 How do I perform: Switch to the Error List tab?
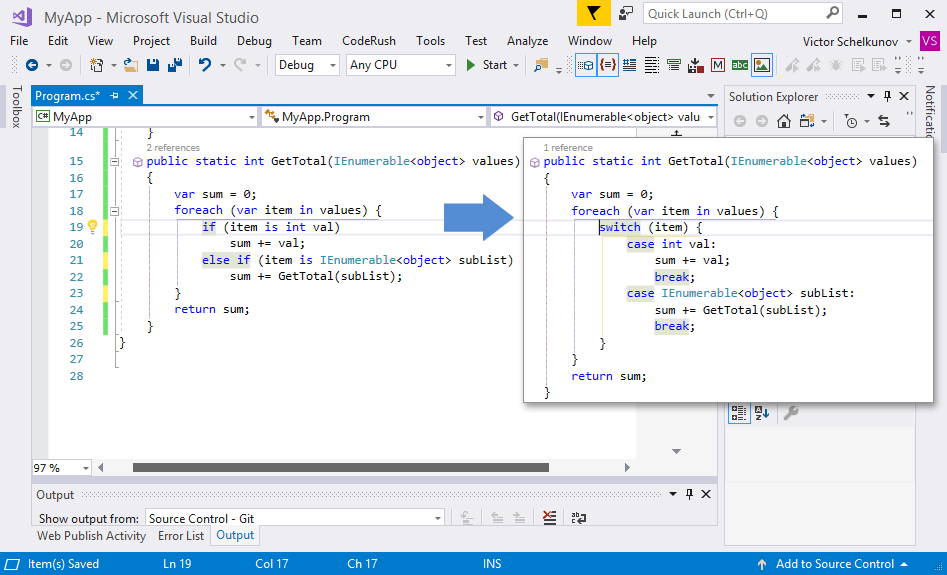181,536
